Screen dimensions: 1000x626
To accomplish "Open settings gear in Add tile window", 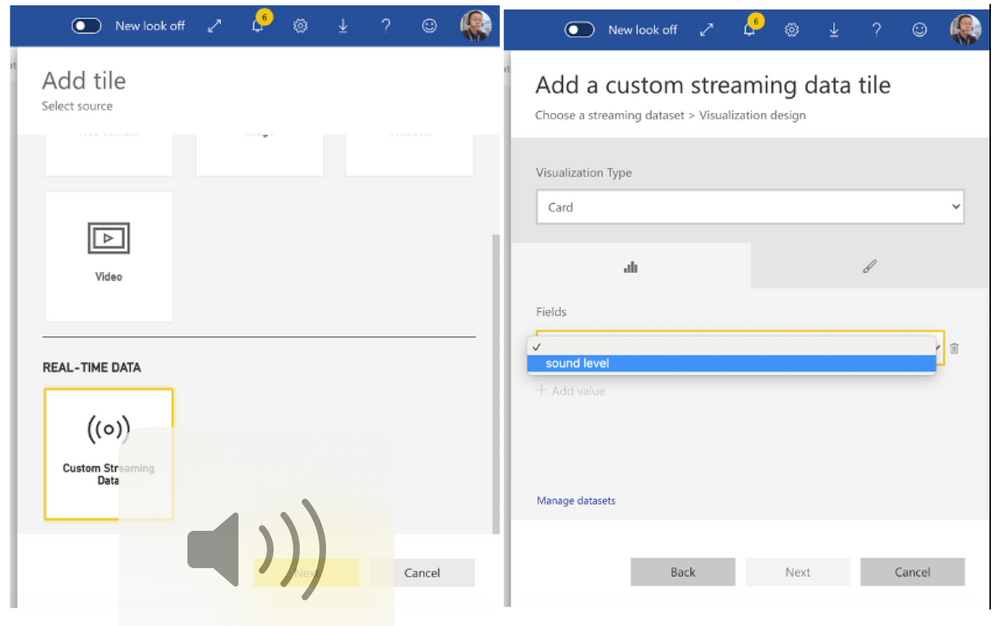I will 300,26.
